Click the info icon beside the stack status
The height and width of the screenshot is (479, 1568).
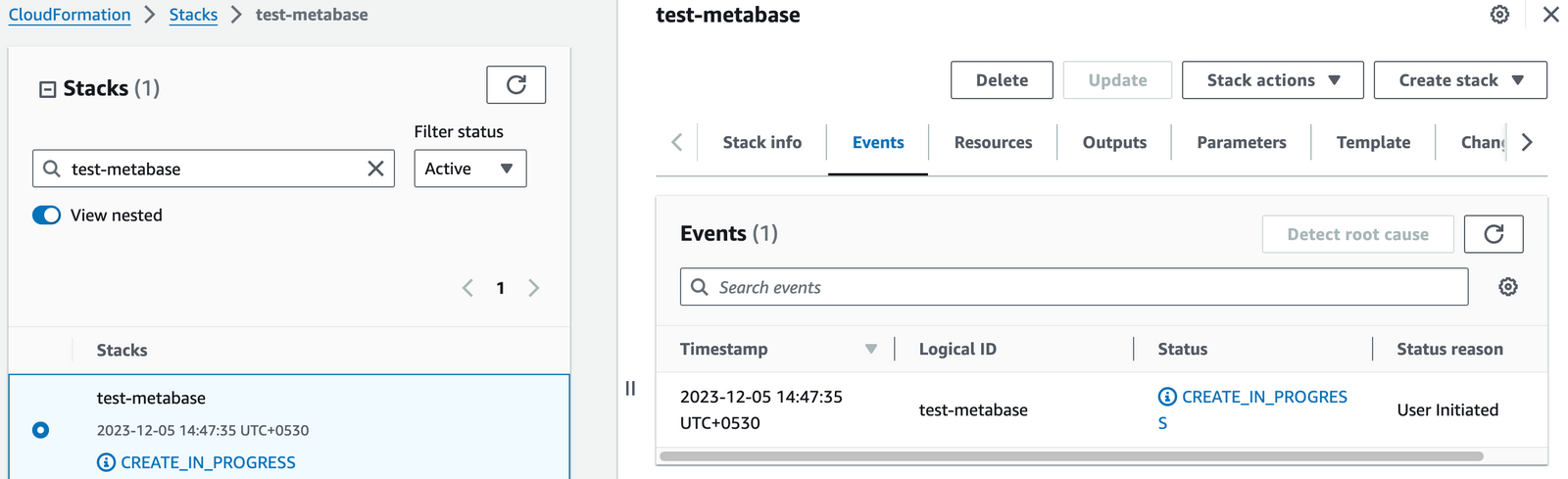(106, 462)
